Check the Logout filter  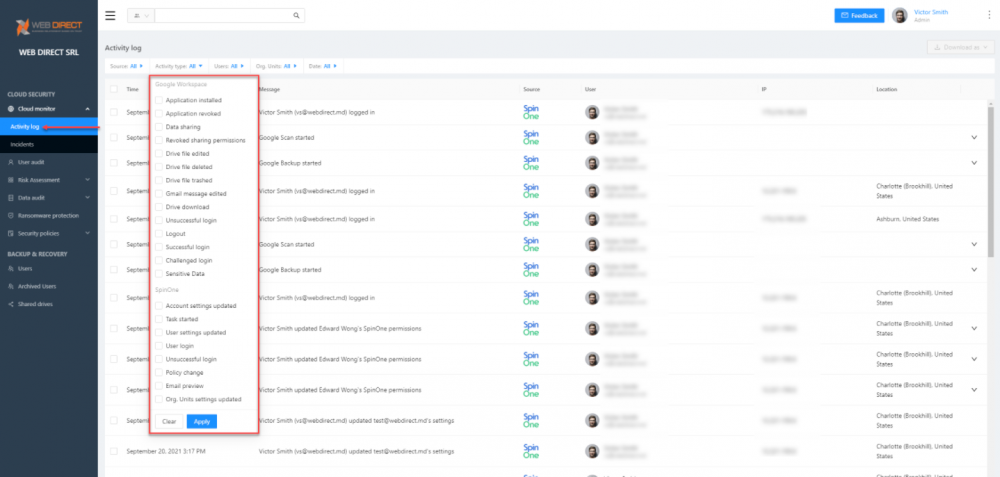[x=159, y=233]
